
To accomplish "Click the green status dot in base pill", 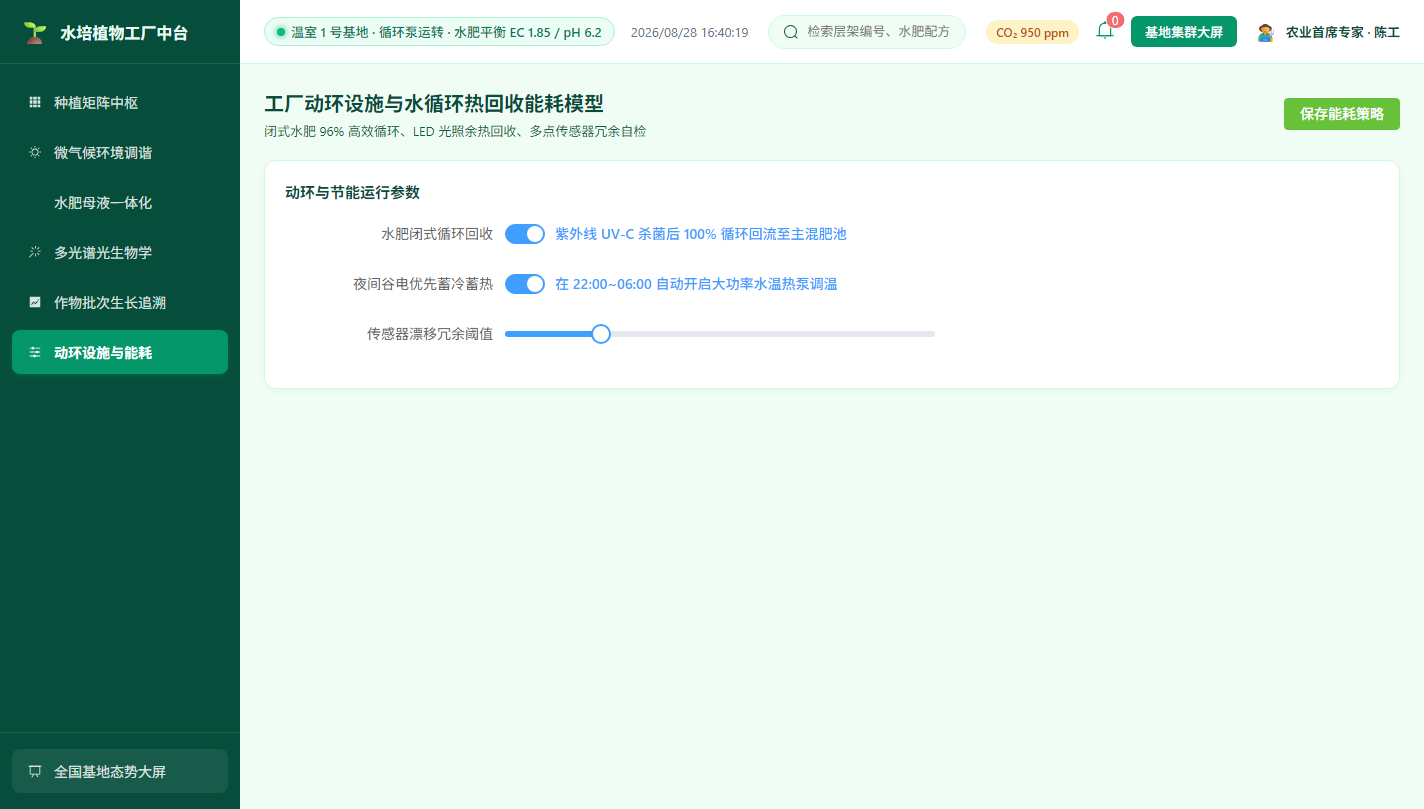I will coord(281,32).
